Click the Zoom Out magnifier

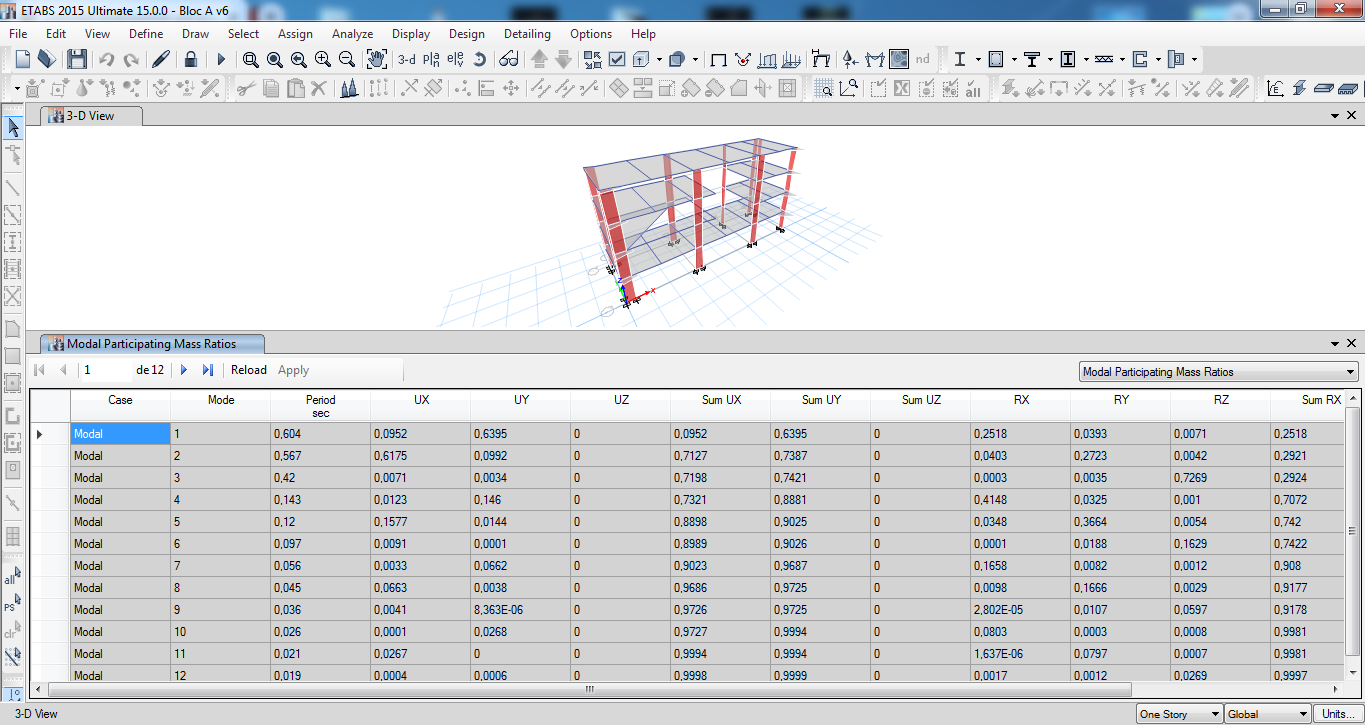[x=347, y=59]
